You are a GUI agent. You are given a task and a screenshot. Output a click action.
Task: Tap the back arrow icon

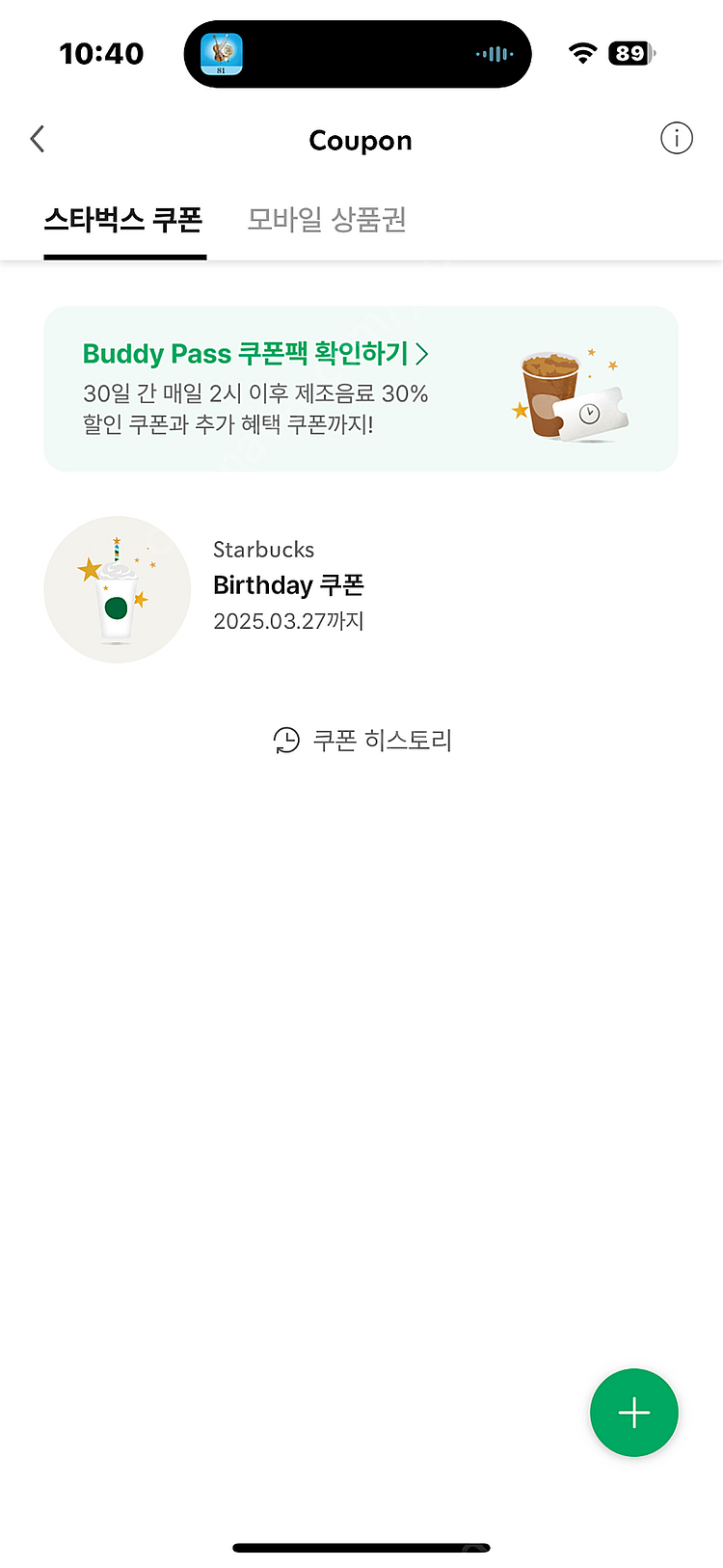(x=38, y=139)
